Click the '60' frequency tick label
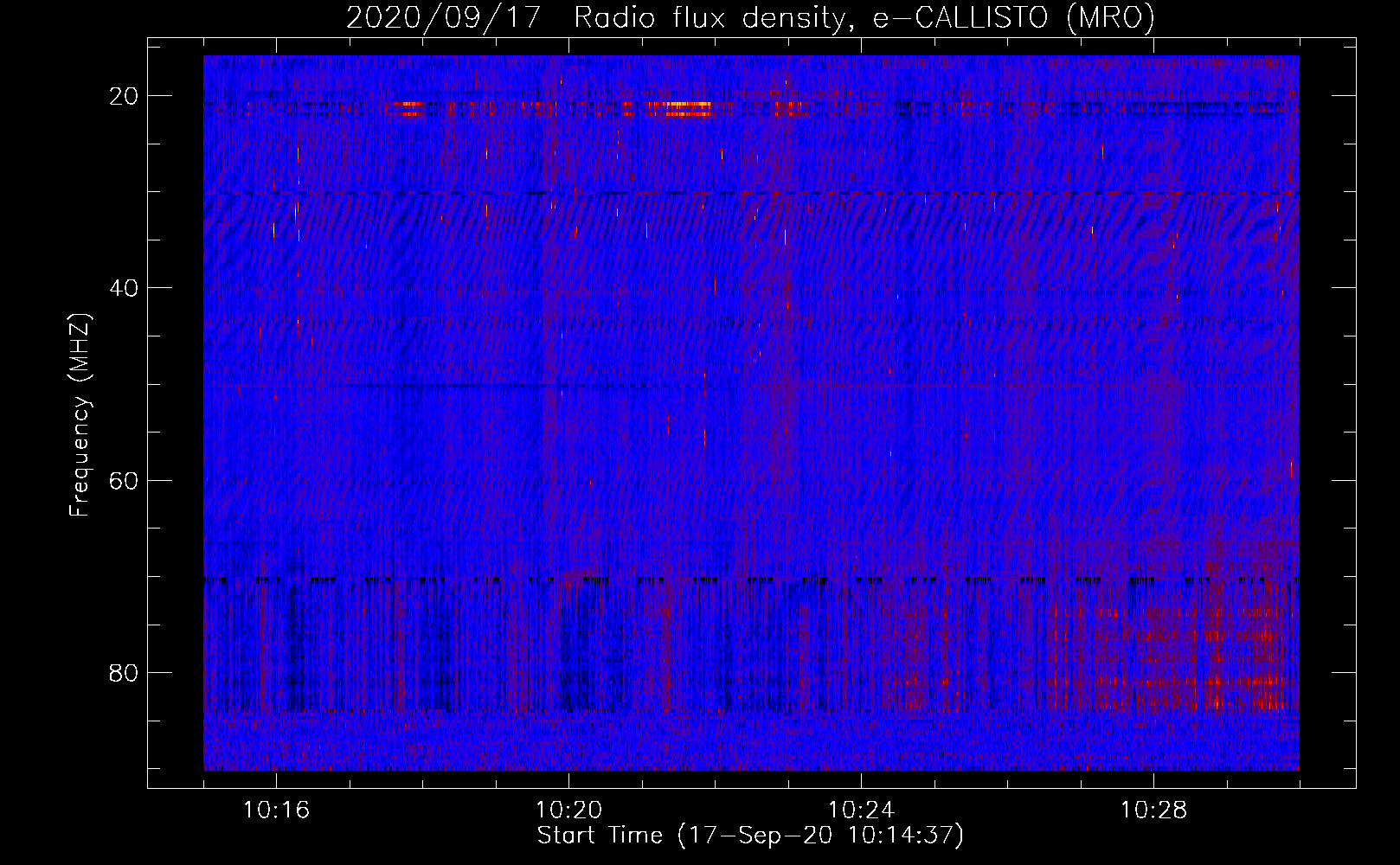1400x865 pixels. (x=125, y=480)
